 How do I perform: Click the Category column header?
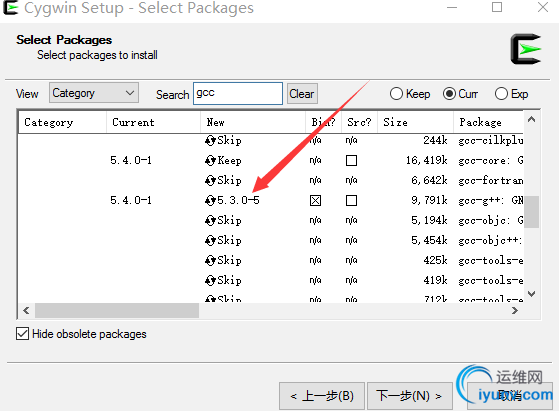pos(62,122)
